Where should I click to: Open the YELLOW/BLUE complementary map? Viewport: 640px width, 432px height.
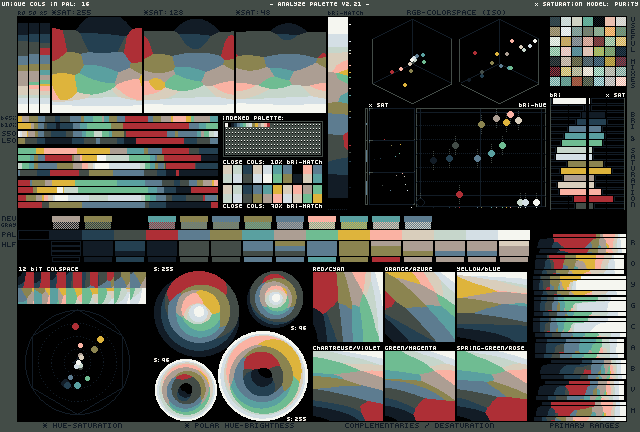point(492,307)
